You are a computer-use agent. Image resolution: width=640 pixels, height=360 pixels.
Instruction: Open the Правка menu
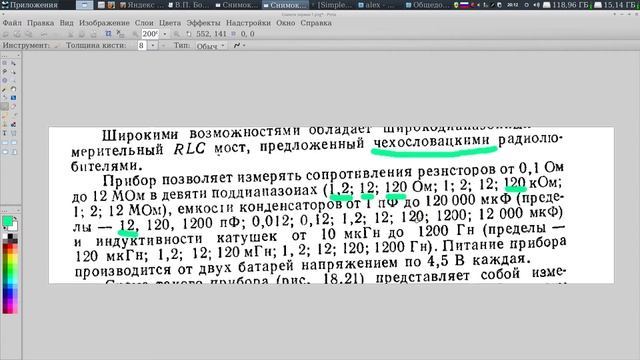coord(40,23)
